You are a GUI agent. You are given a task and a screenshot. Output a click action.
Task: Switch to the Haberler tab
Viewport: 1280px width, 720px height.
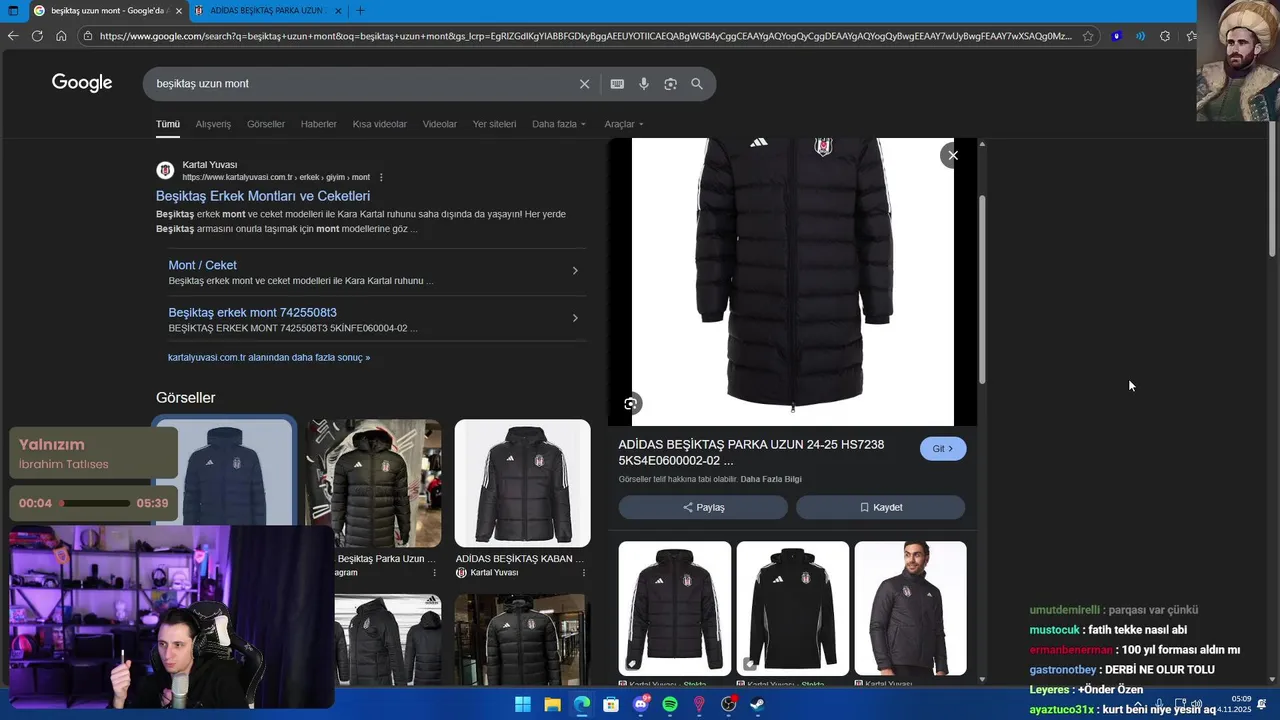(319, 124)
